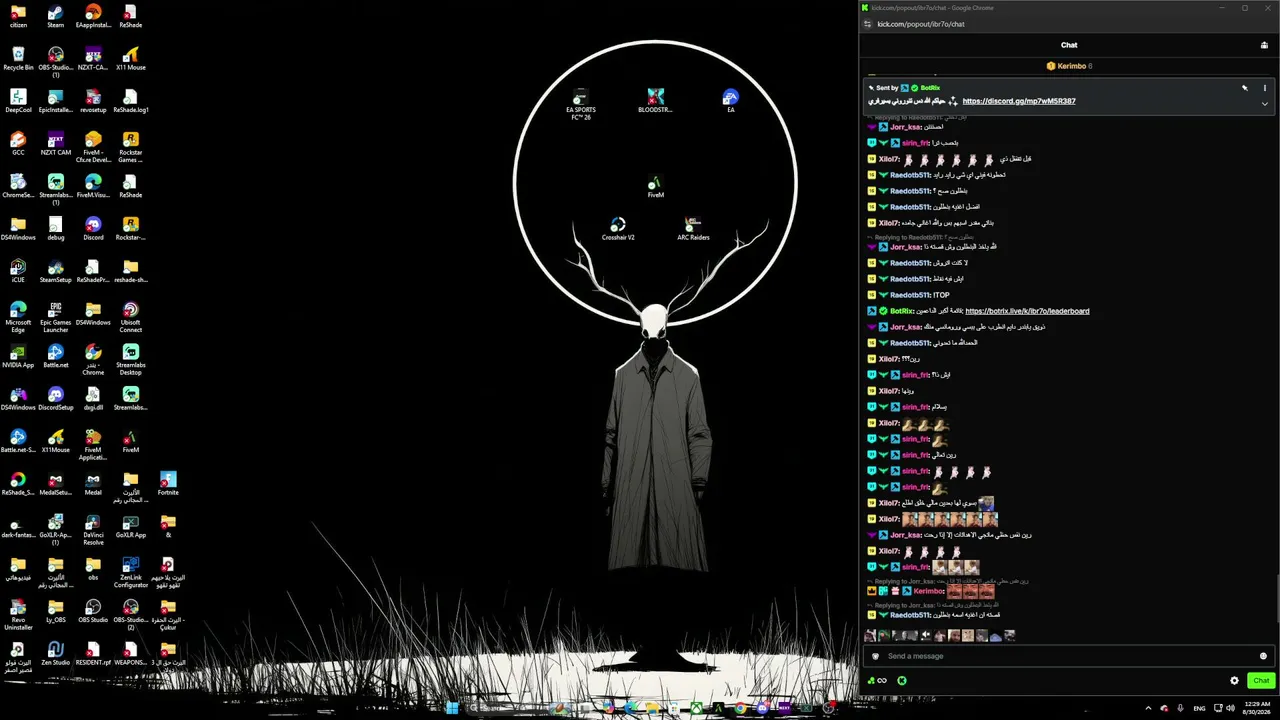Open the volume control in system tray

click(x=1231, y=708)
